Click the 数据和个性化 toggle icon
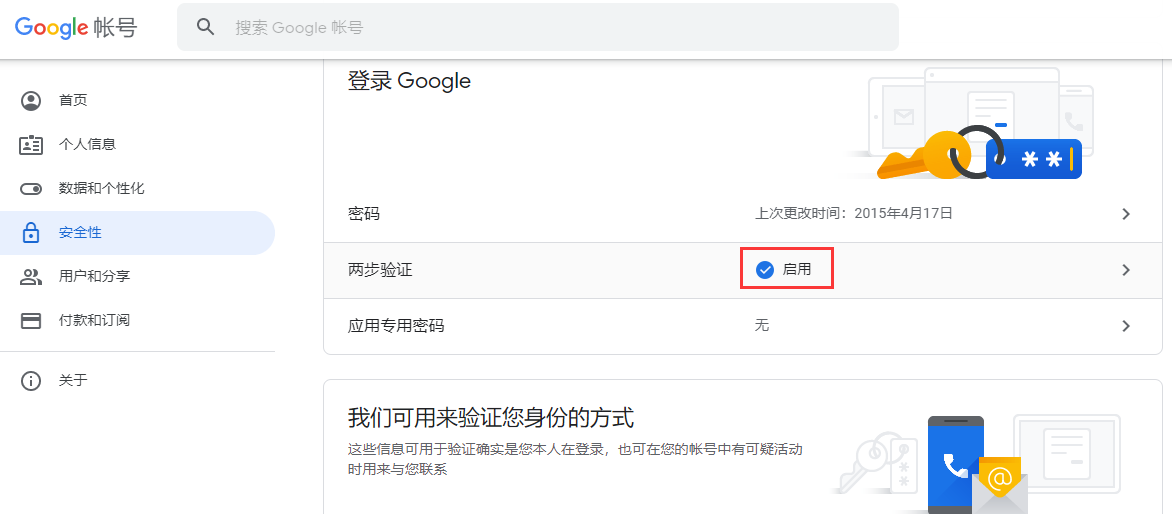 [x=31, y=189]
